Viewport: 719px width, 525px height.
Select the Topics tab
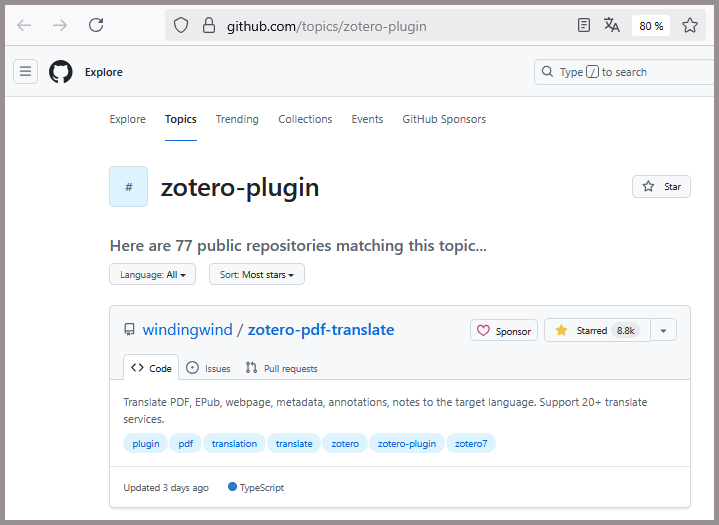coord(181,119)
